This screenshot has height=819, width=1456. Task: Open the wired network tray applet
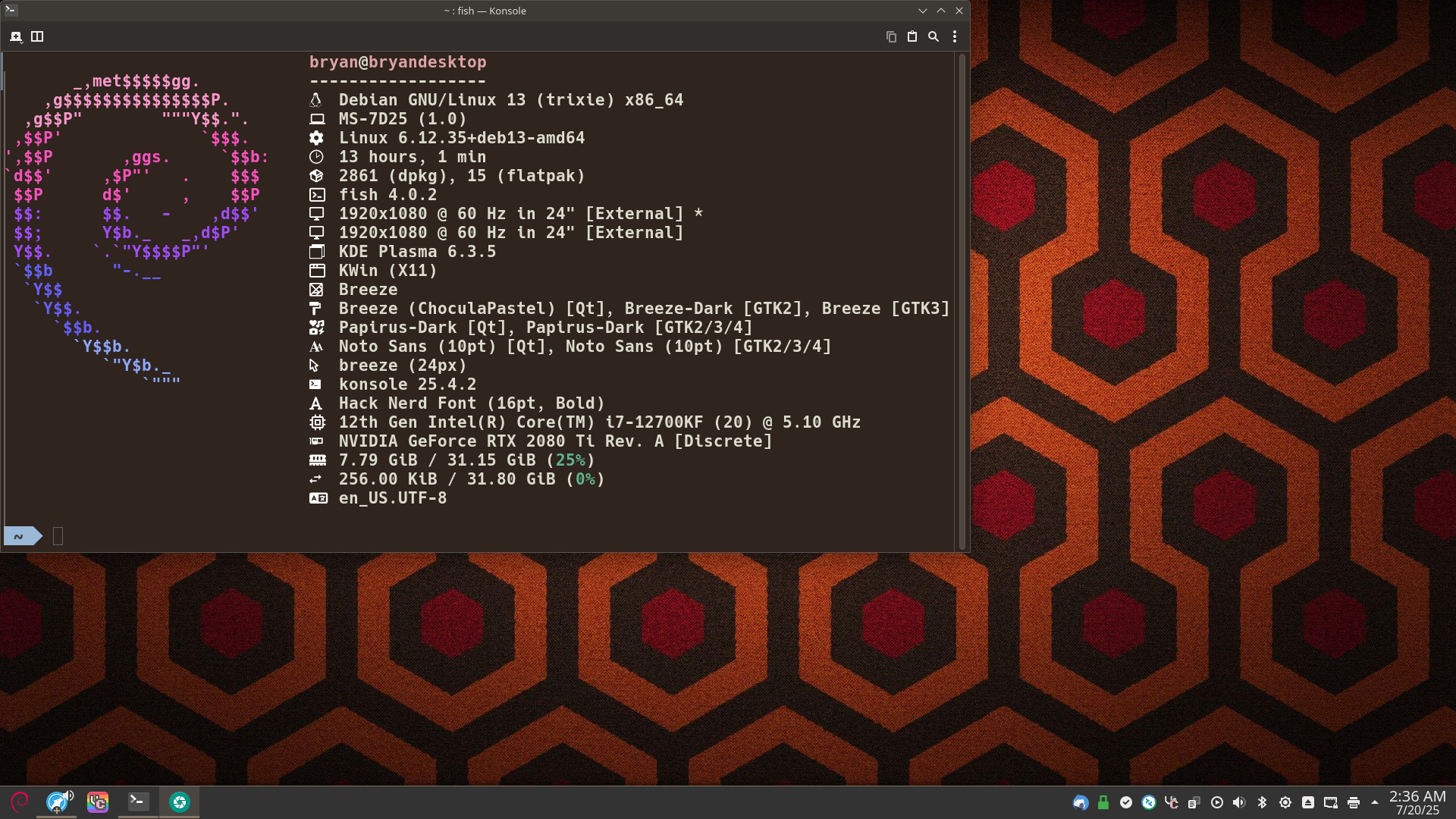point(1331,802)
